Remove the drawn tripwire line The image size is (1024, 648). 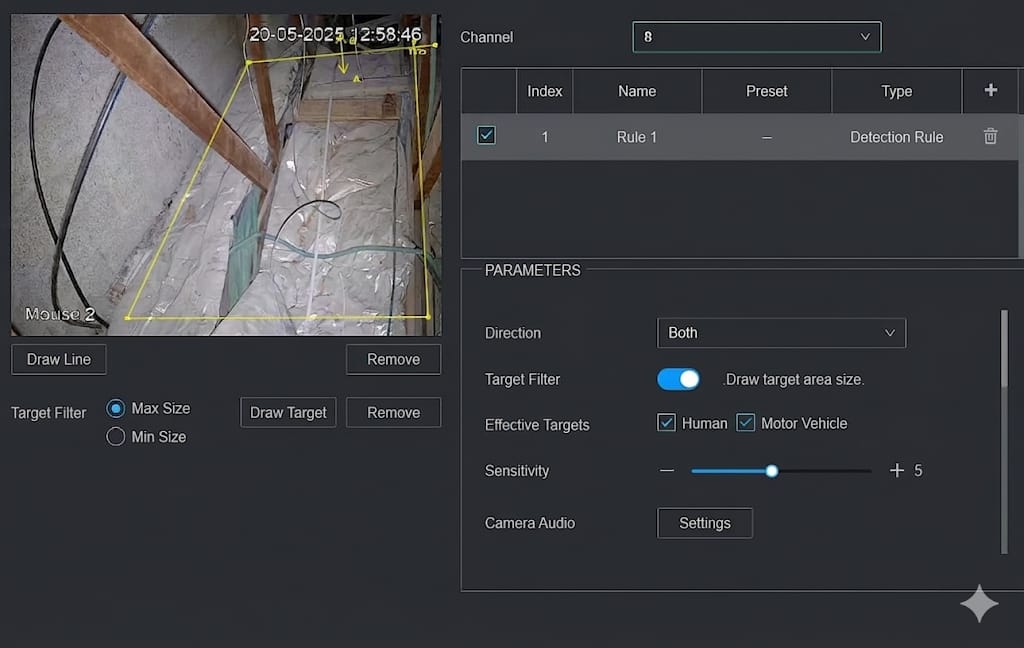[x=393, y=359]
